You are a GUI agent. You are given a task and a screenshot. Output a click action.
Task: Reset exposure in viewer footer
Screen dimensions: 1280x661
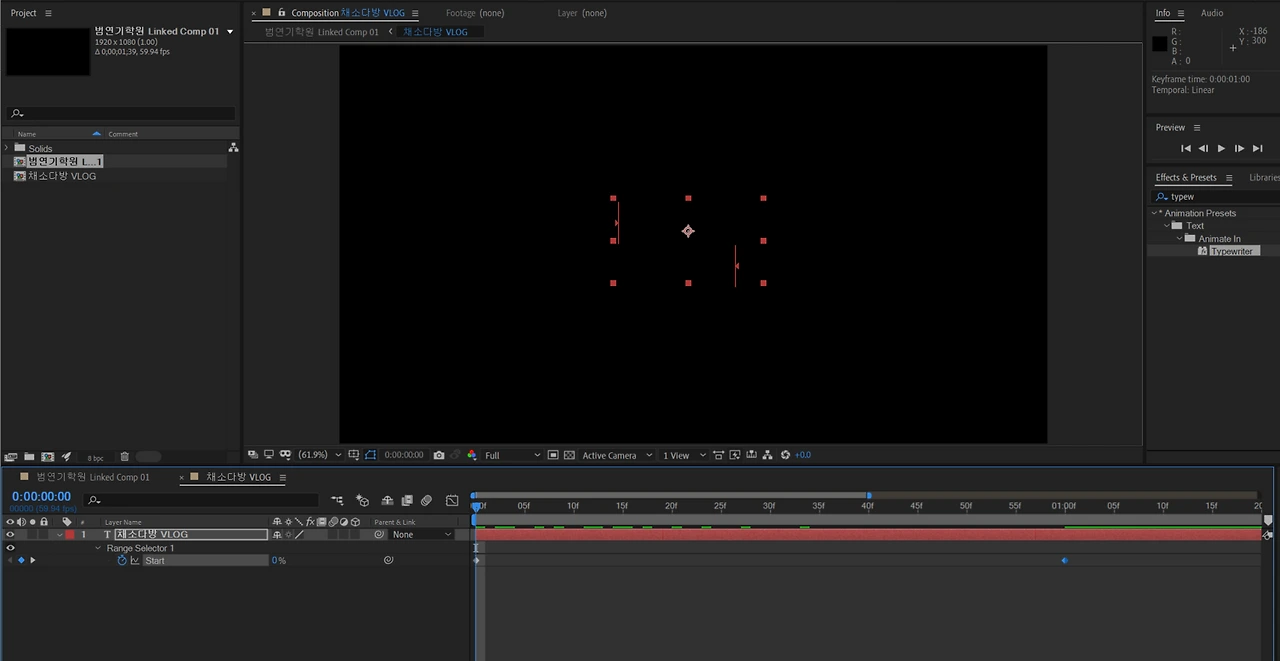785,455
